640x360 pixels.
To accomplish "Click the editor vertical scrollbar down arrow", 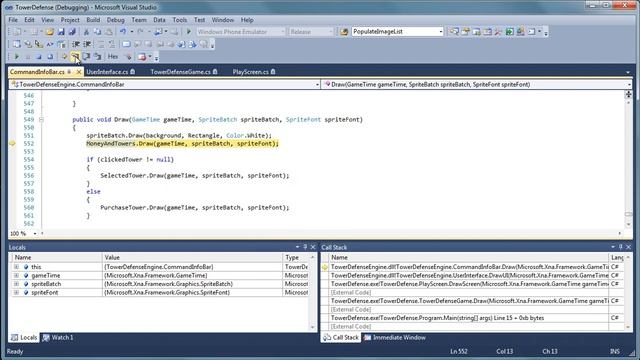I will [x=629, y=224].
